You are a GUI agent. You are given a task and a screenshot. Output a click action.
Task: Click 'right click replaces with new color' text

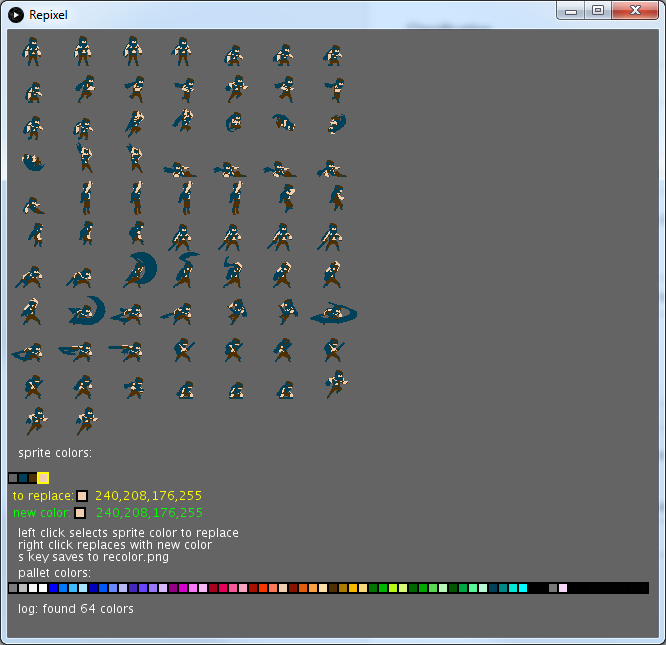(115, 545)
